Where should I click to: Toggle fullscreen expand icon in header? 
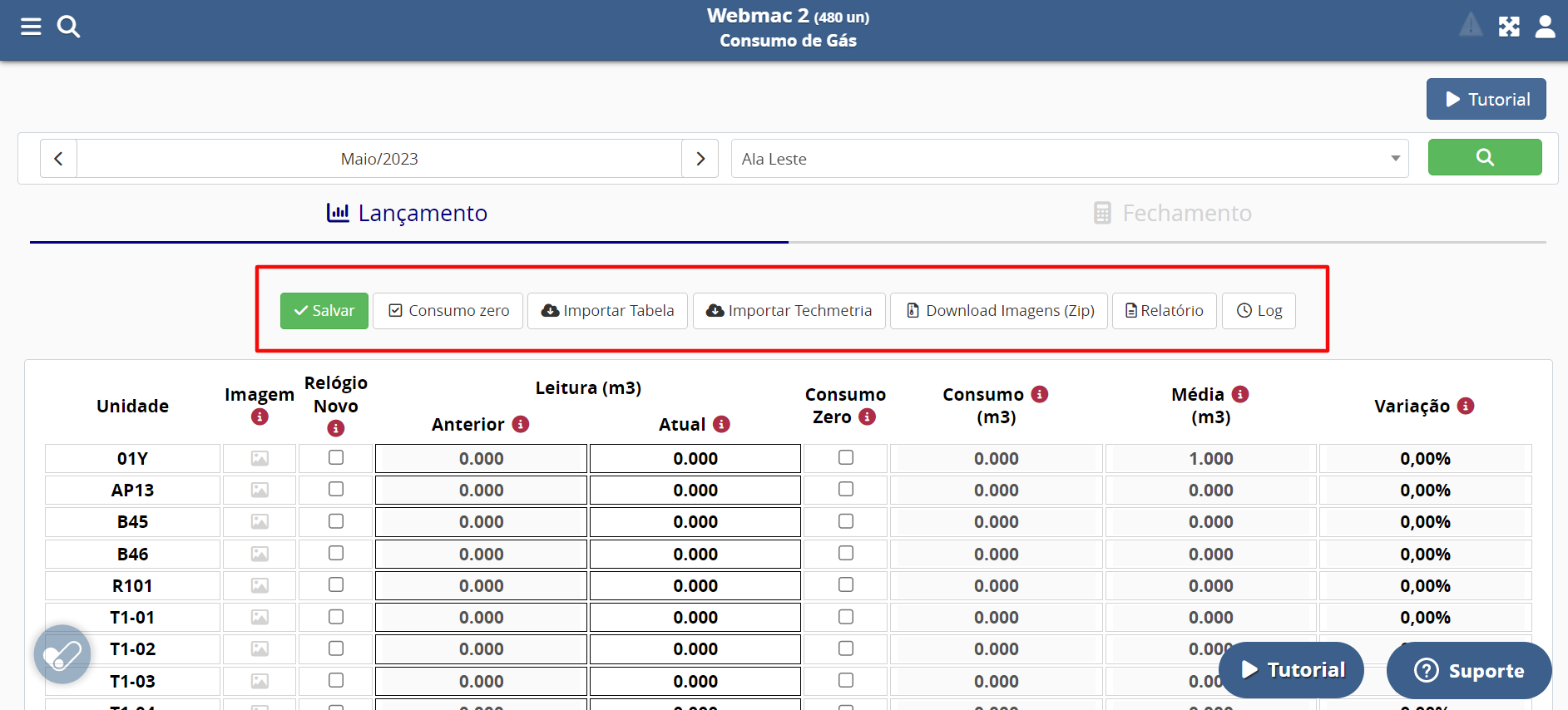1509,27
